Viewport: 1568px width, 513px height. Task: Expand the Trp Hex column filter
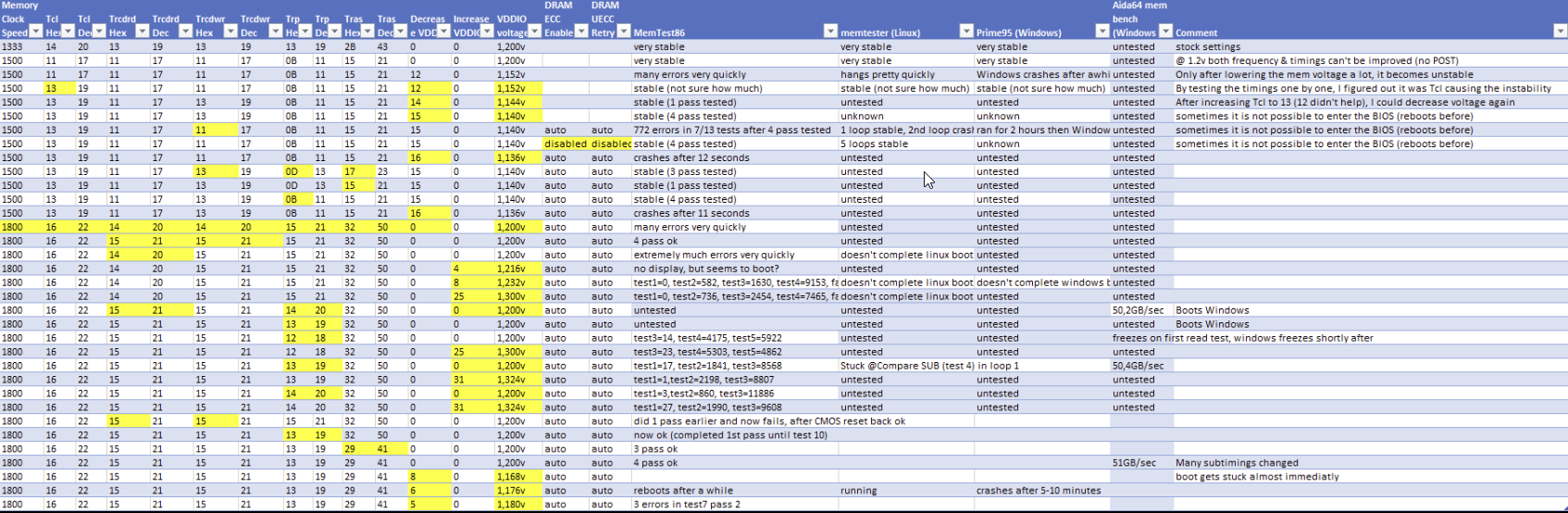click(x=305, y=31)
